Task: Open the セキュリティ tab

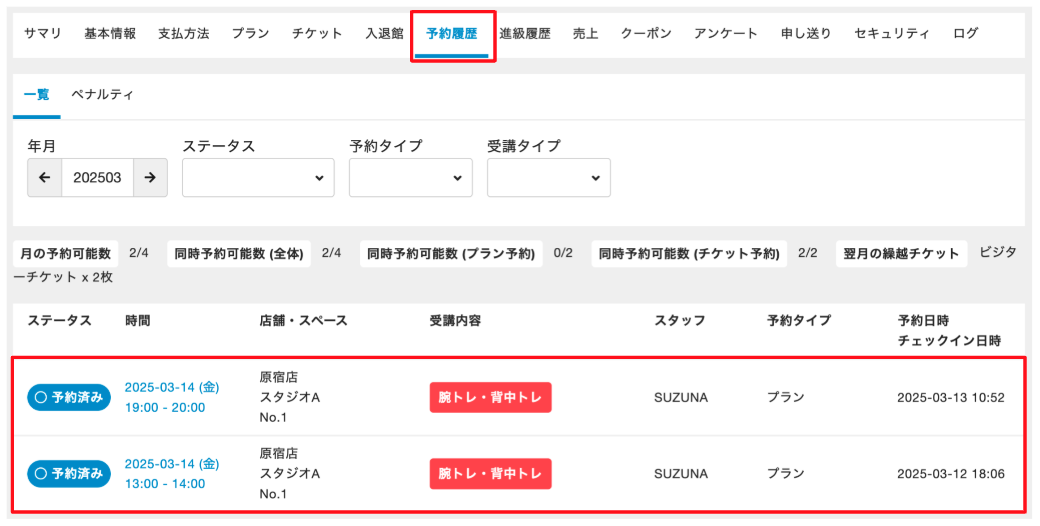Action: pos(892,33)
